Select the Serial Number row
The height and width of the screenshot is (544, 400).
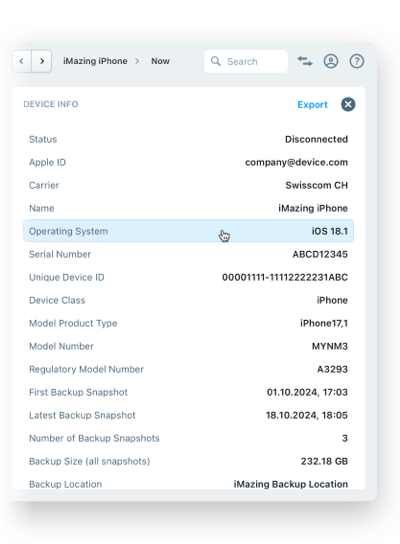(188, 254)
